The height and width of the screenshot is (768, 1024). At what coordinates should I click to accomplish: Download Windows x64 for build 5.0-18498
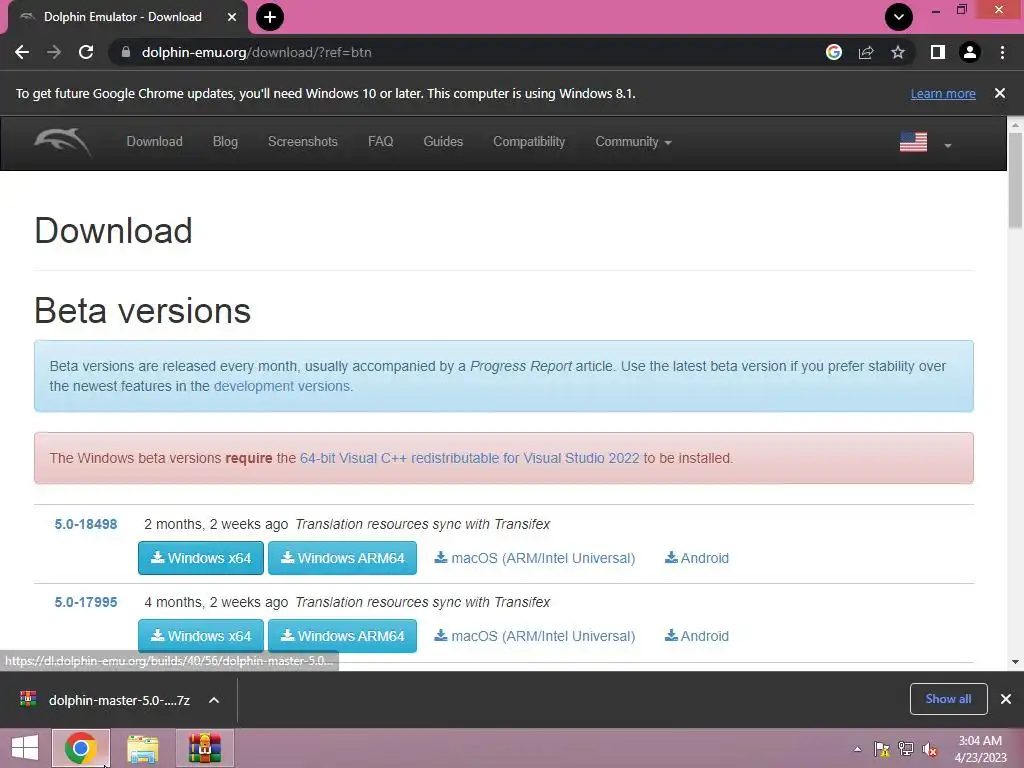[x=201, y=558]
